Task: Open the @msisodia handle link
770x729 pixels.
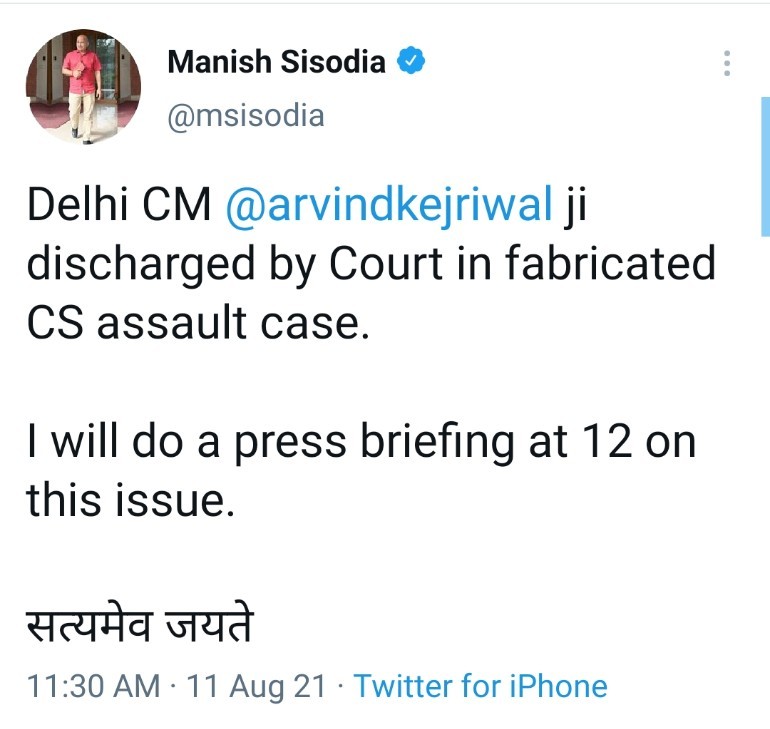Action: pyautogui.click(x=246, y=115)
